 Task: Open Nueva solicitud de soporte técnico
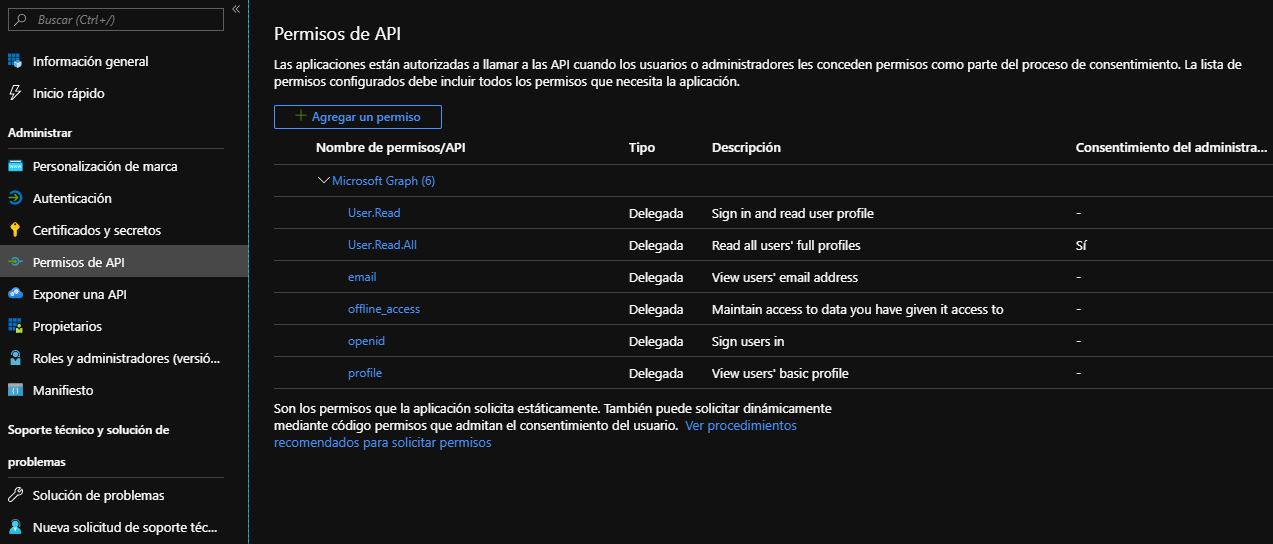[124, 527]
